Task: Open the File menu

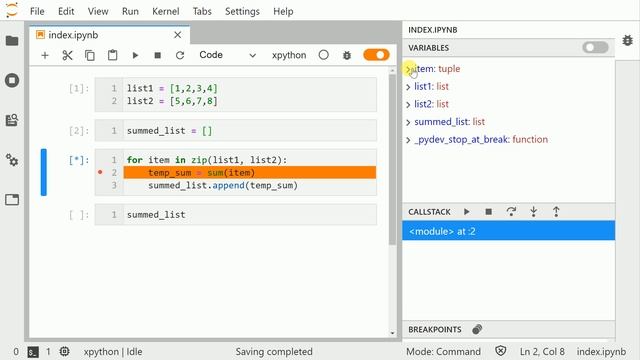Action: click(x=37, y=11)
